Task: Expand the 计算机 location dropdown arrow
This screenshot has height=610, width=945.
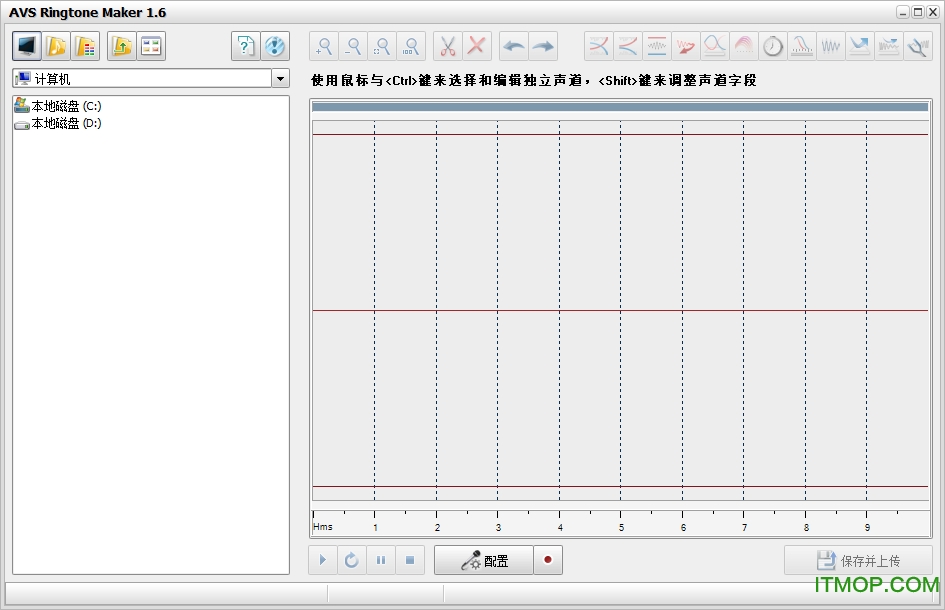Action: tap(280, 79)
